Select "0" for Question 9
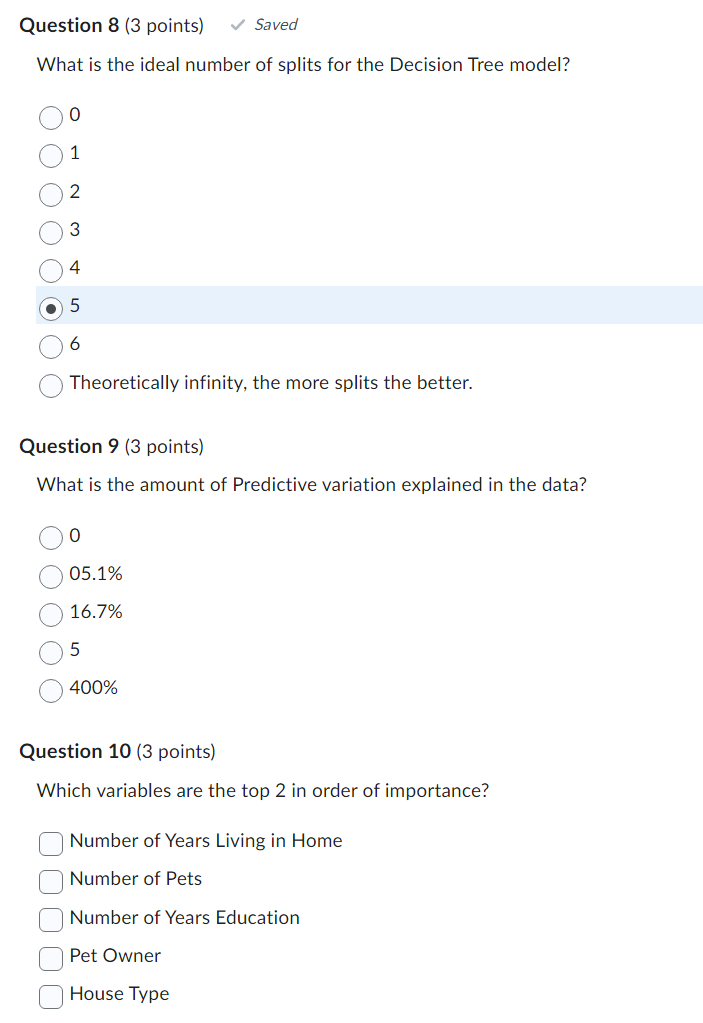703x1023 pixels. [50, 538]
